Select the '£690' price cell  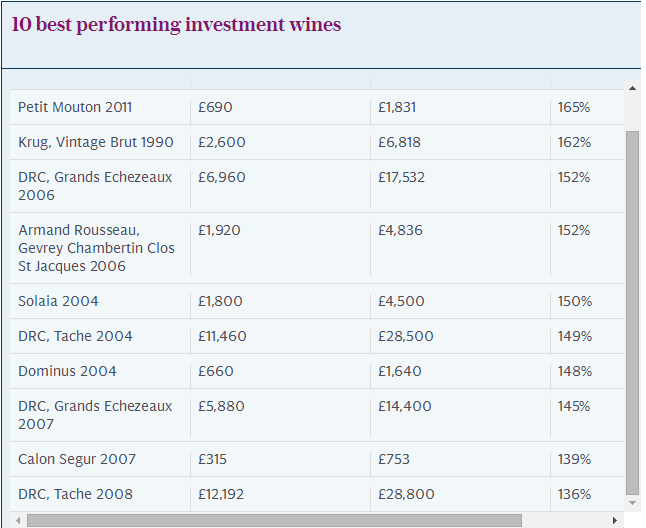click(x=280, y=107)
